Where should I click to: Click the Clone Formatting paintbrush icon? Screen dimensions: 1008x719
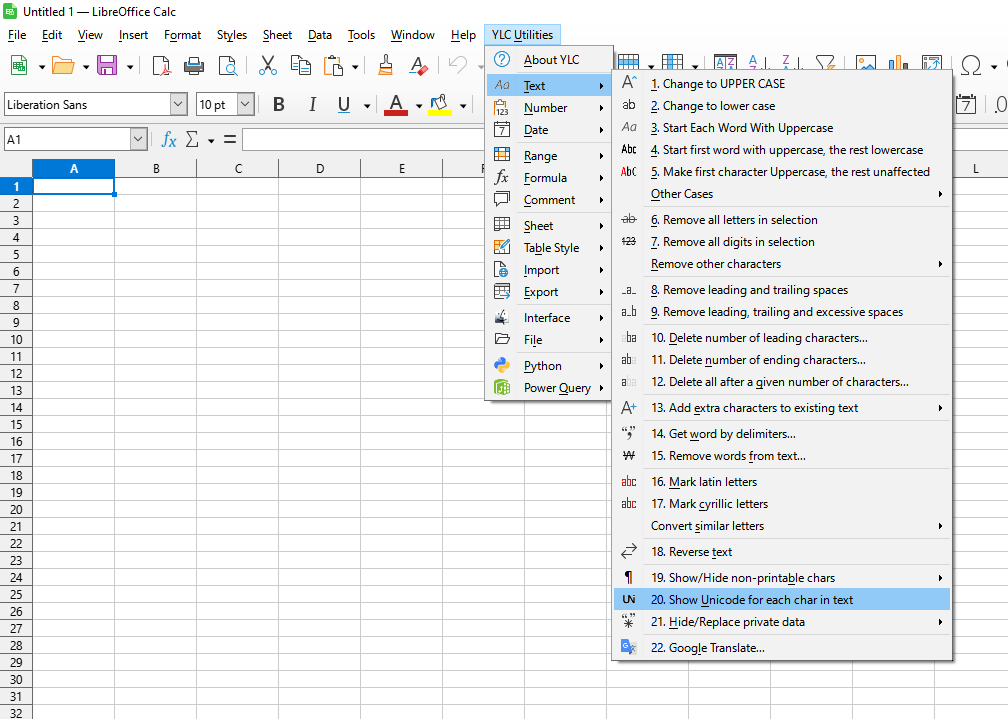coord(385,66)
